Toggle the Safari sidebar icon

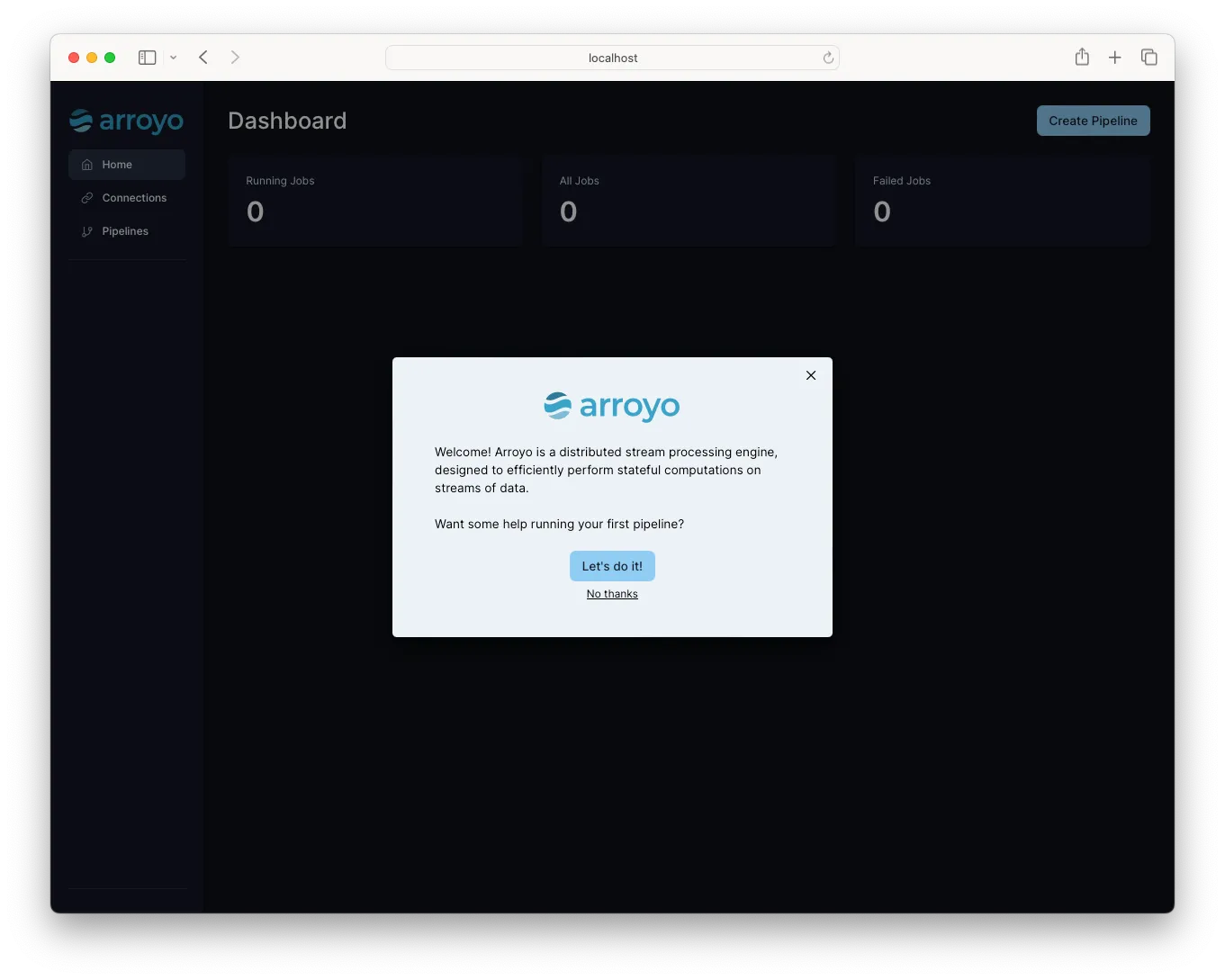click(x=147, y=57)
